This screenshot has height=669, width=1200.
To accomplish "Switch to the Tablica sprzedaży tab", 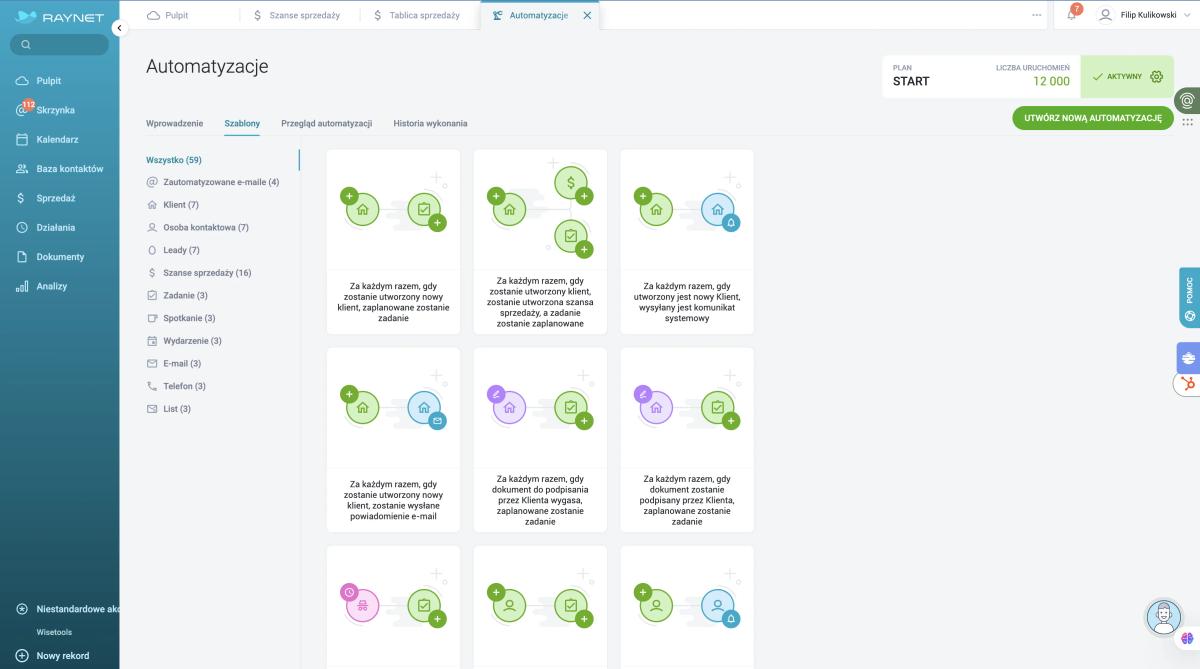I will click(418, 16).
